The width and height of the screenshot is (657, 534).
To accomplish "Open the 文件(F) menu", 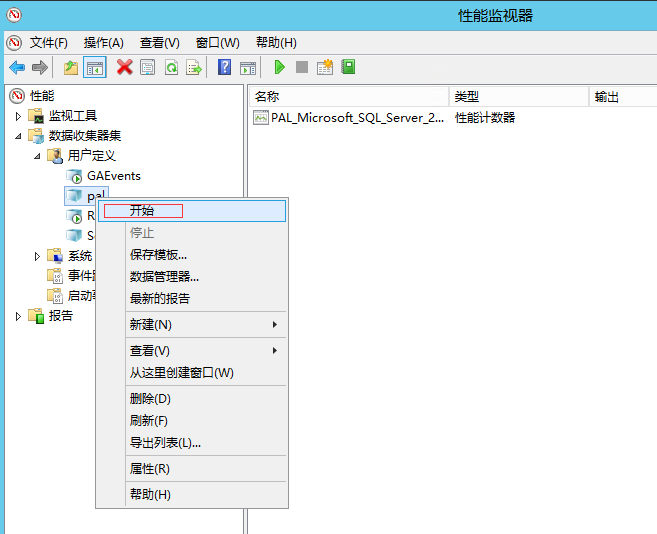I will point(49,42).
